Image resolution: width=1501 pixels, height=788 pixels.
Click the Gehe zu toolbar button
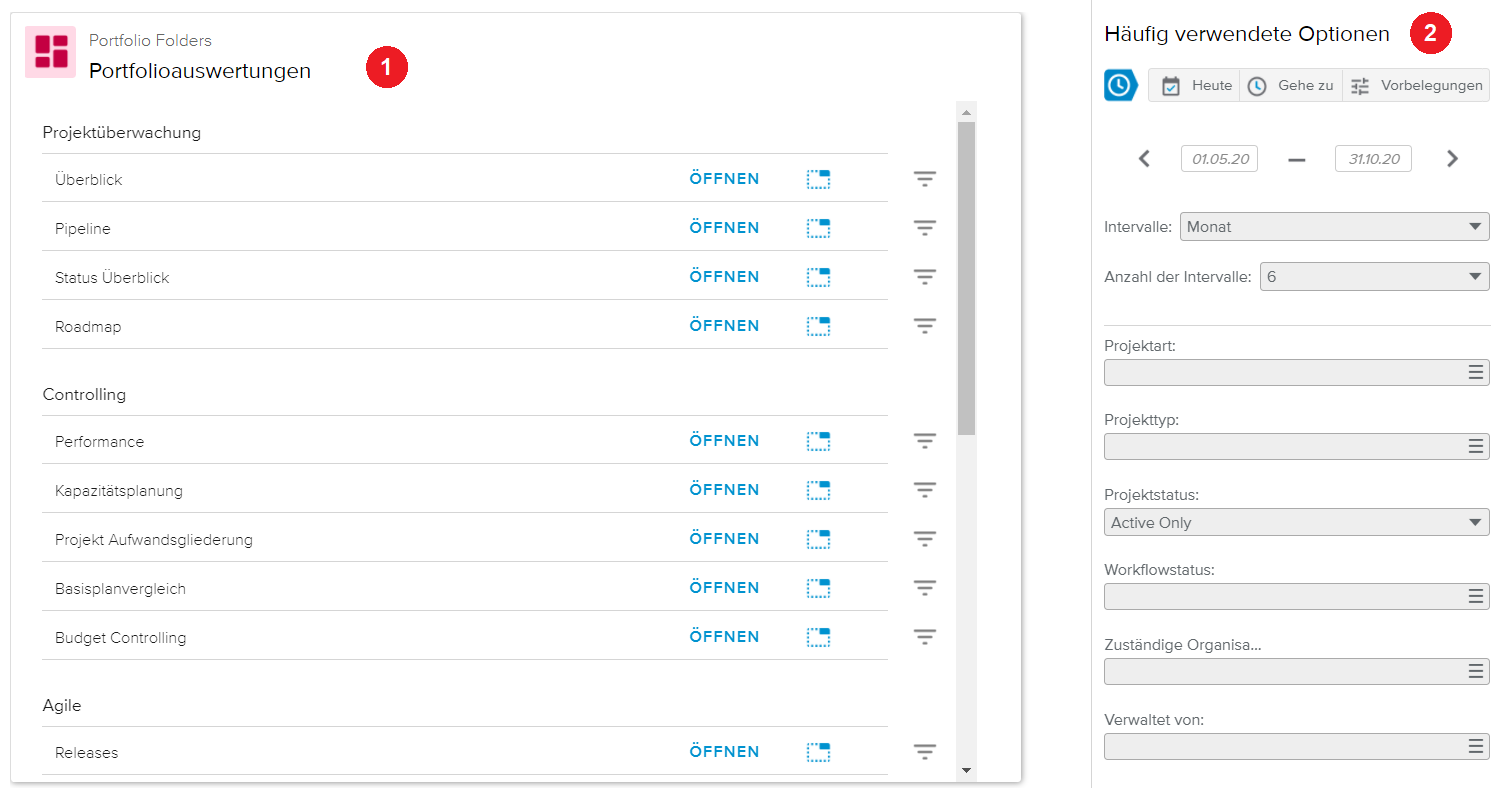(1291, 86)
